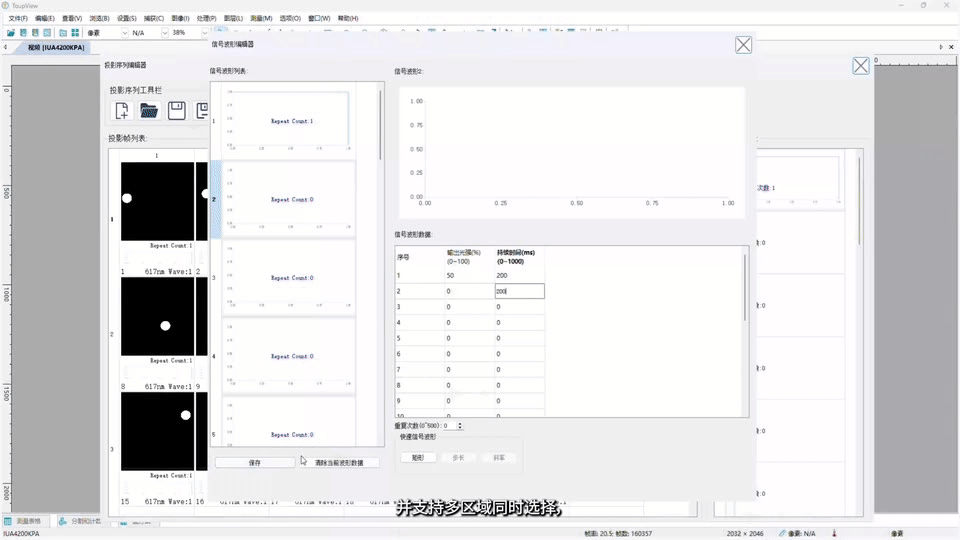The image size is (960, 540).
Task: Expand the N/A magnification dropdown
Action: (164, 32)
